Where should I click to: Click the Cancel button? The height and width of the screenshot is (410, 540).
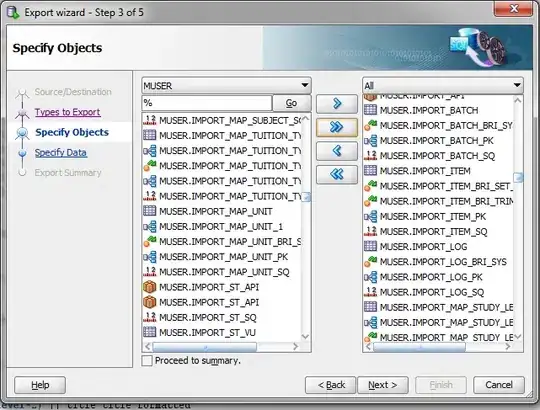tap(499, 385)
